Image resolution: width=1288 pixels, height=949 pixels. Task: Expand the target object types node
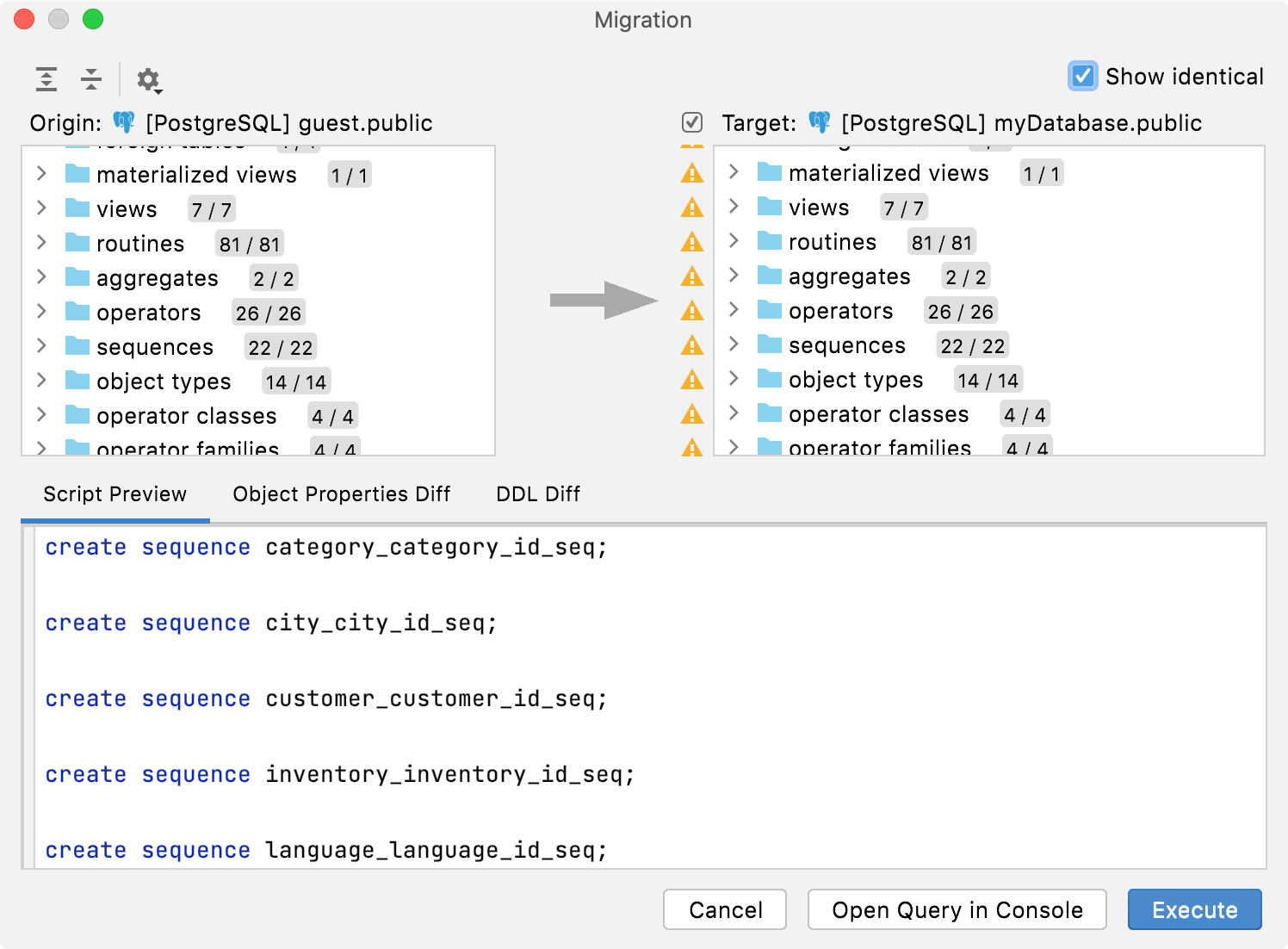click(x=734, y=379)
